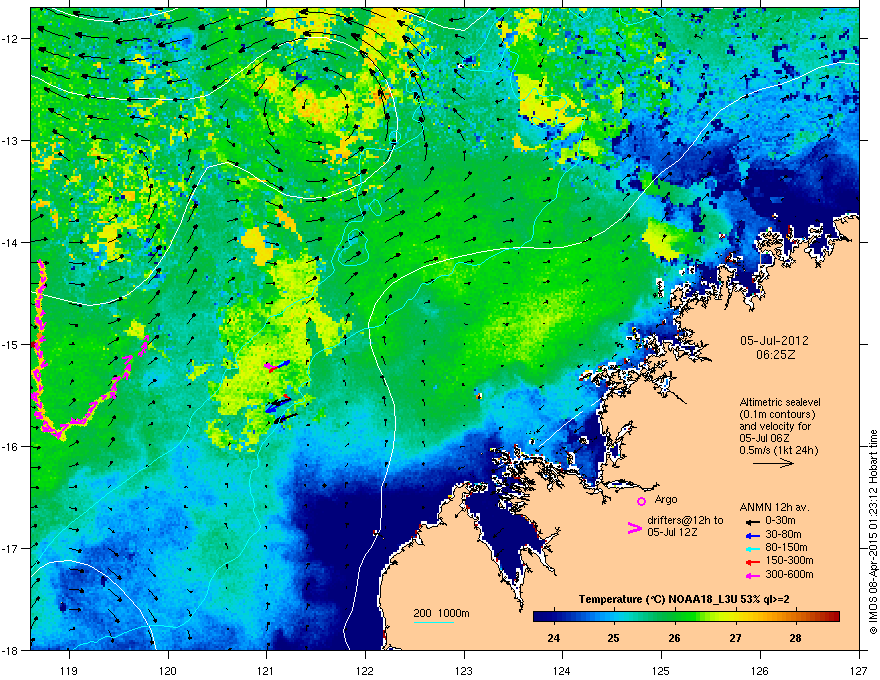Viewport: 880px width, 680px height.
Task: Click color bar tick label 25
Action: (x=613, y=638)
